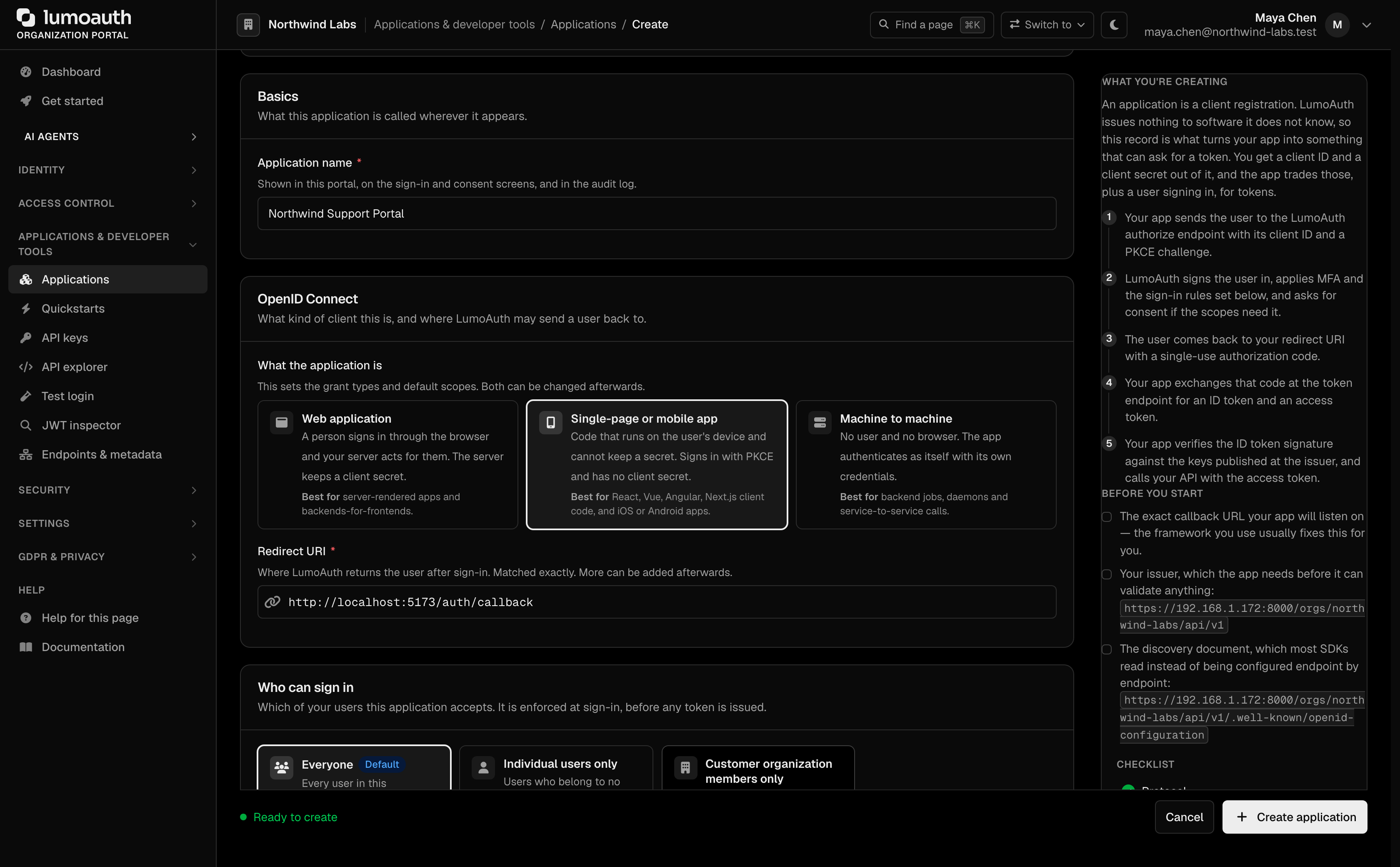Open Dashboard in the sidebar
Screen dimensions: 1400x867
click(x=108, y=72)
